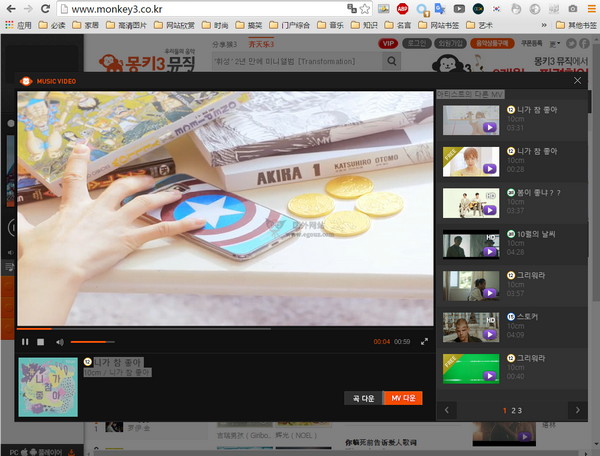Reload the page with refresh icon
The height and width of the screenshot is (456, 600).
45,9
